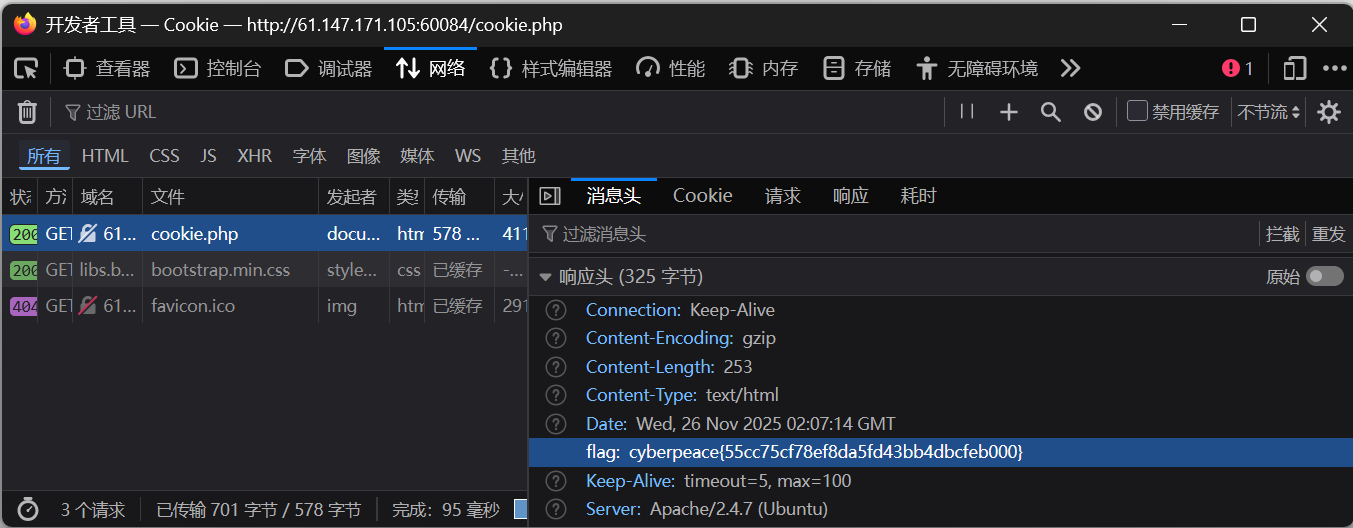Open the Cookie details tab
This screenshot has height=528, width=1353.
[x=702, y=196]
